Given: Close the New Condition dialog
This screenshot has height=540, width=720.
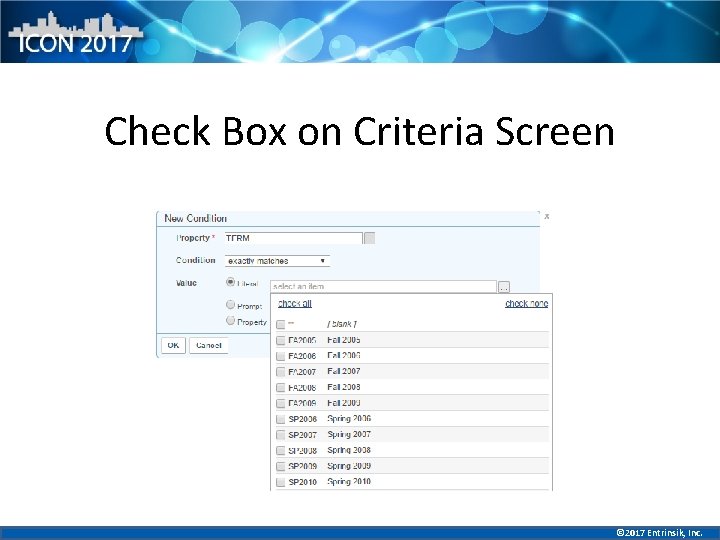Looking at the screenshot, I should click(546, 216).
